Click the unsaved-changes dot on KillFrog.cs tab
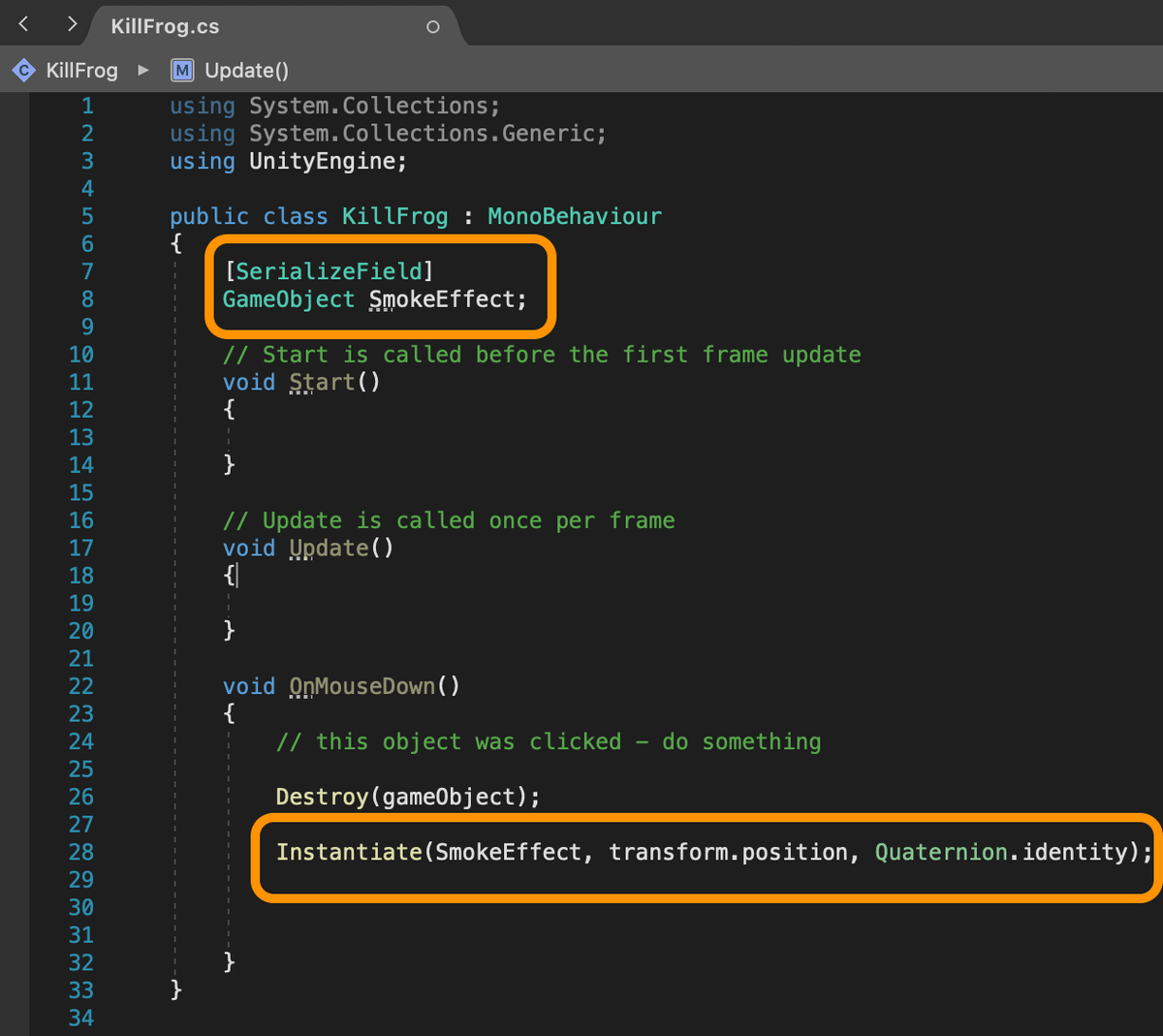Screen dimensions: 1163x1036 coord(433,27)
